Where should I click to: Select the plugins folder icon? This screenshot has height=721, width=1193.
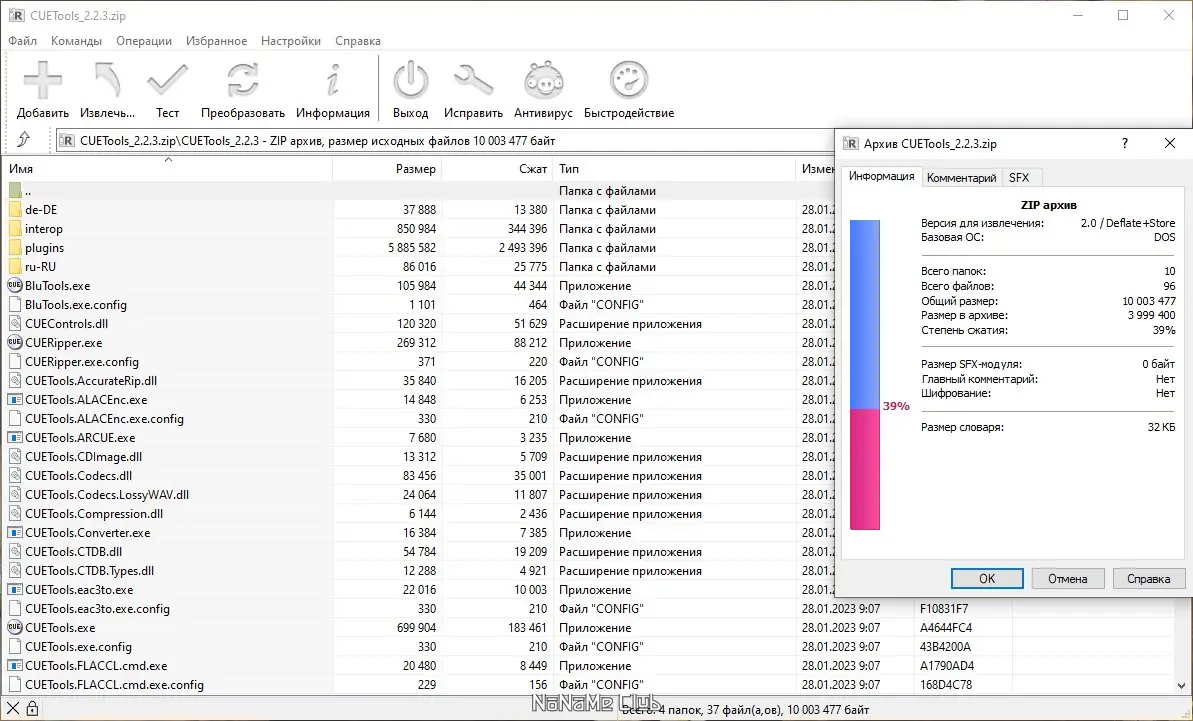tap(15, 248)
